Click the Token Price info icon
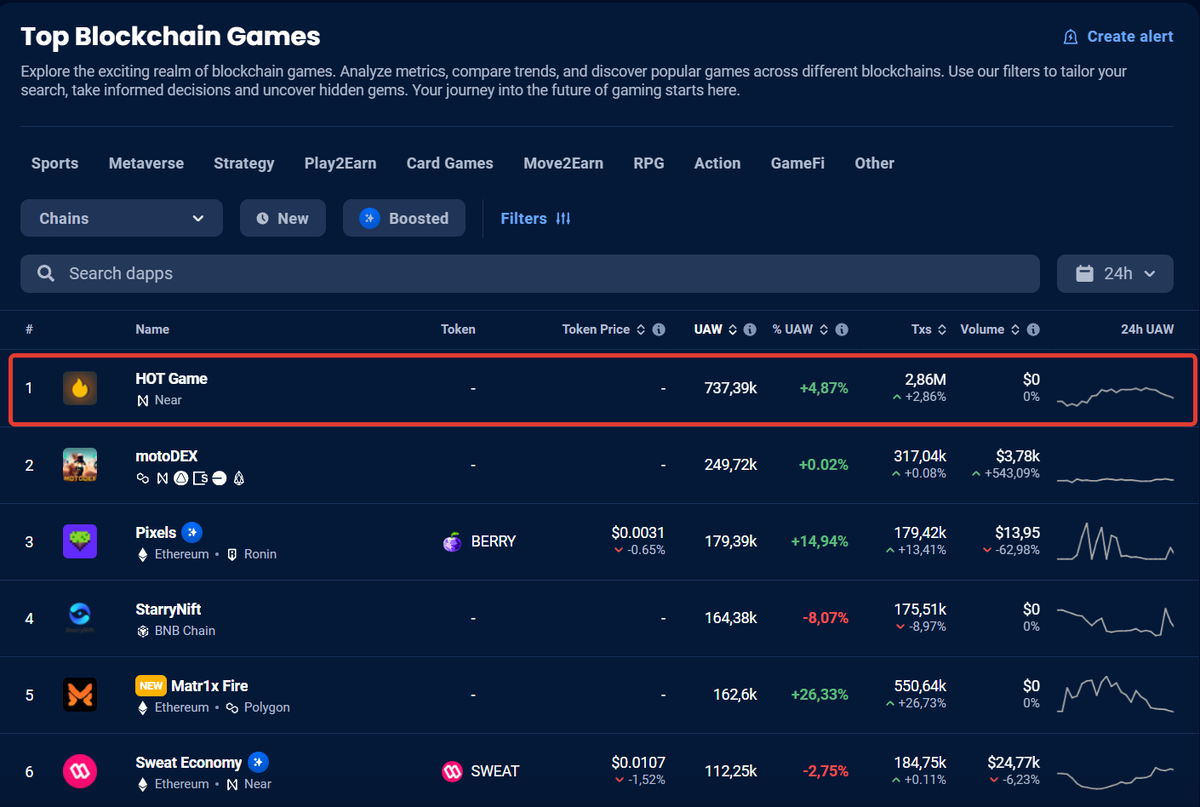 [x=658, y=329]
